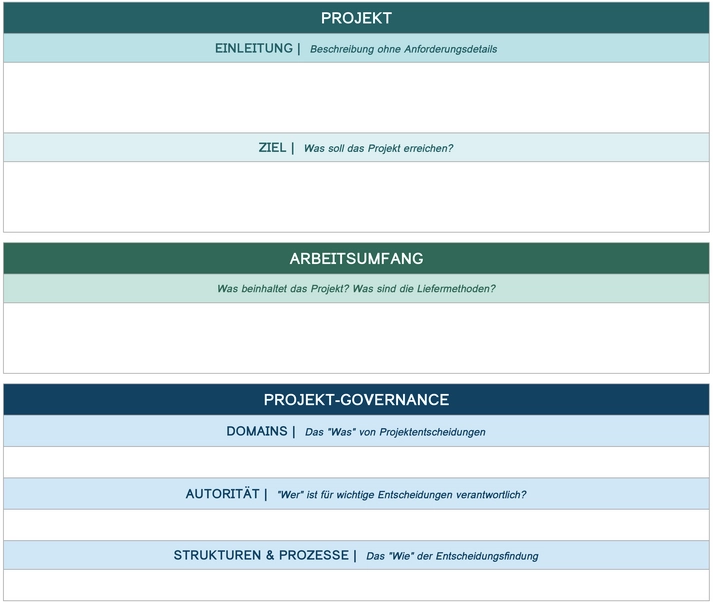Select the AUTORITÄT heading row
This screenshot has width=713, height=603.
[x=356, y=493]
